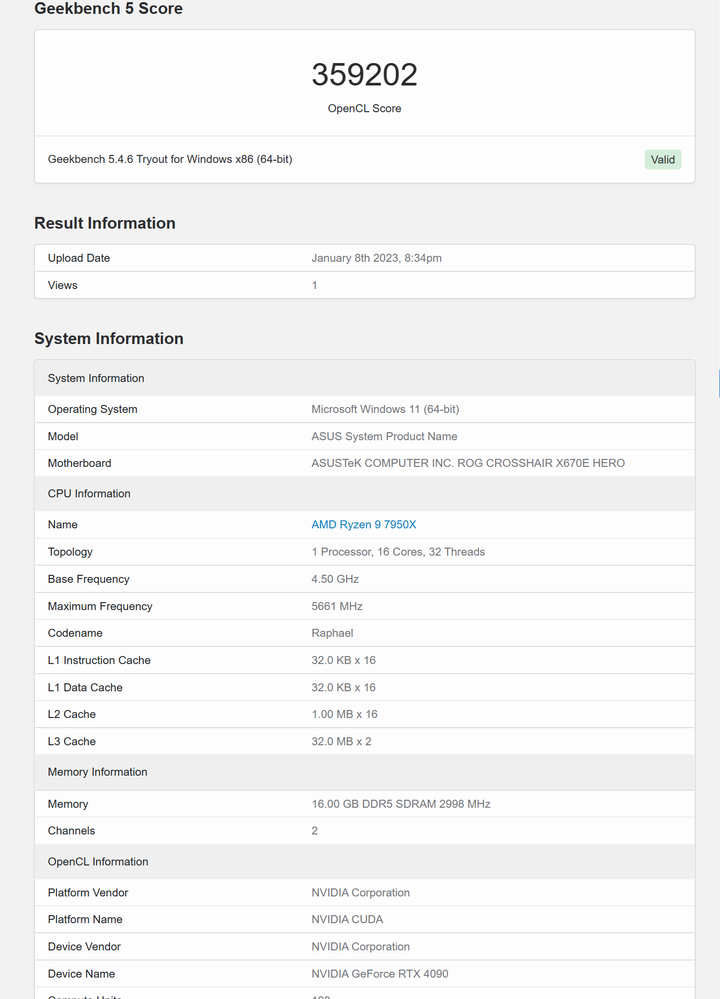
Task: Click the Channels row label
Action: [71, 831]
